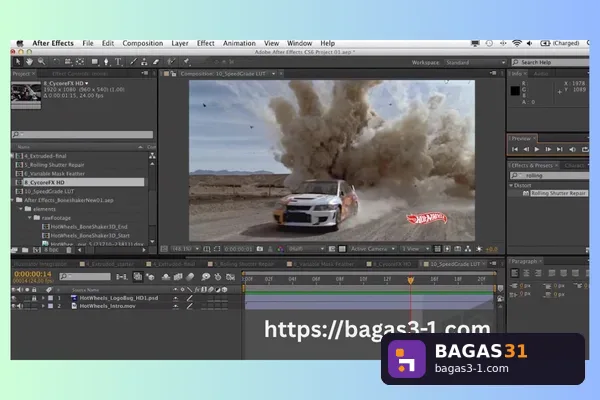Create new composition from Project panel footer
The width and height of the screenshot is (600, 400).
[36, 250]
